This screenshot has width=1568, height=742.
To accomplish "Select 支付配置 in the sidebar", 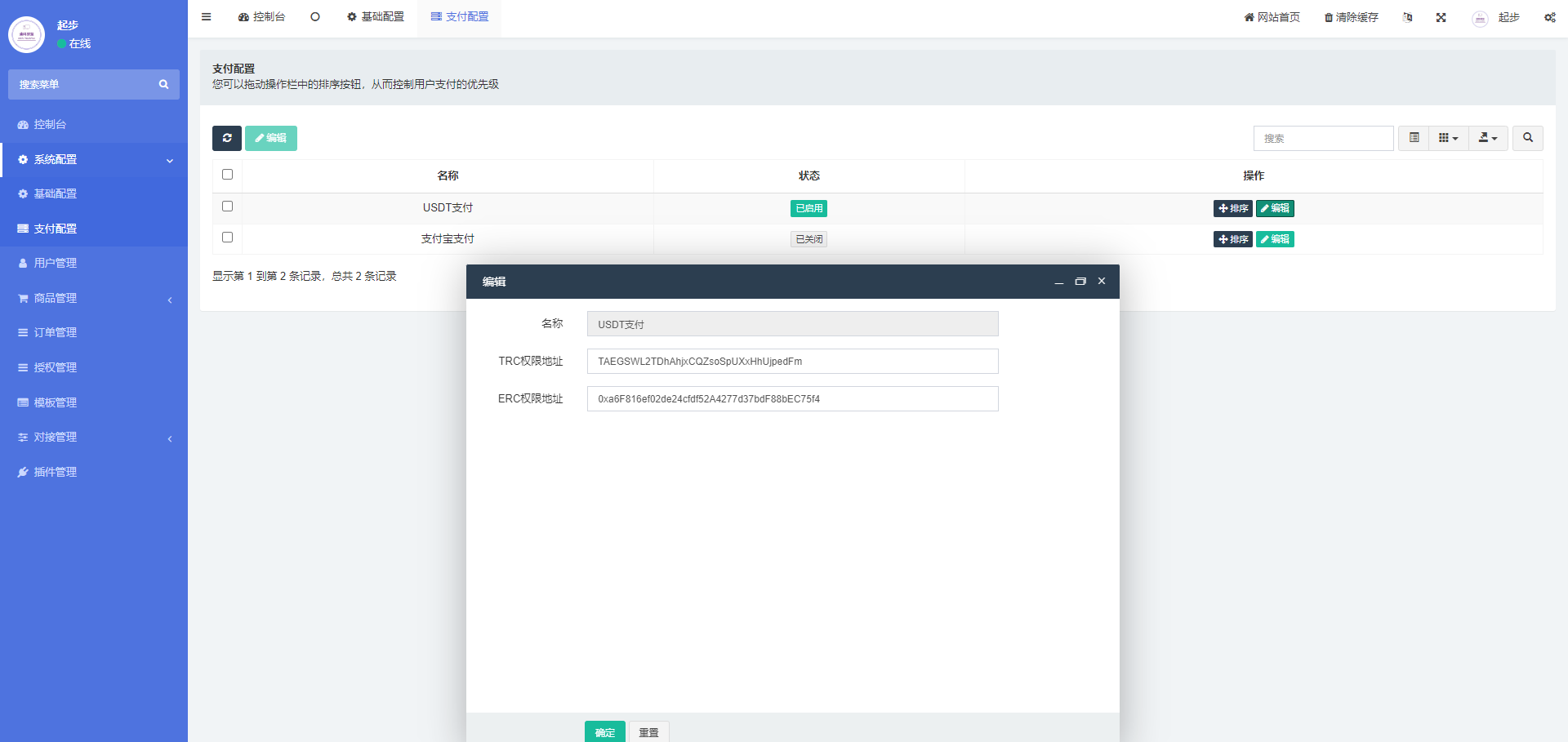I will pos(94,229).
